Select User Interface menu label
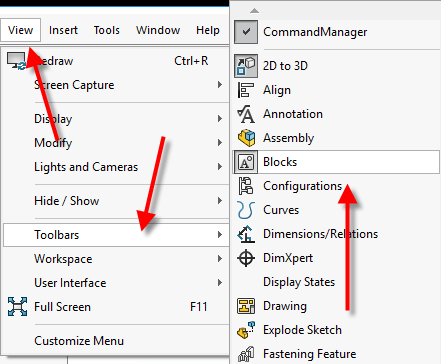 [x=70, y=283]
